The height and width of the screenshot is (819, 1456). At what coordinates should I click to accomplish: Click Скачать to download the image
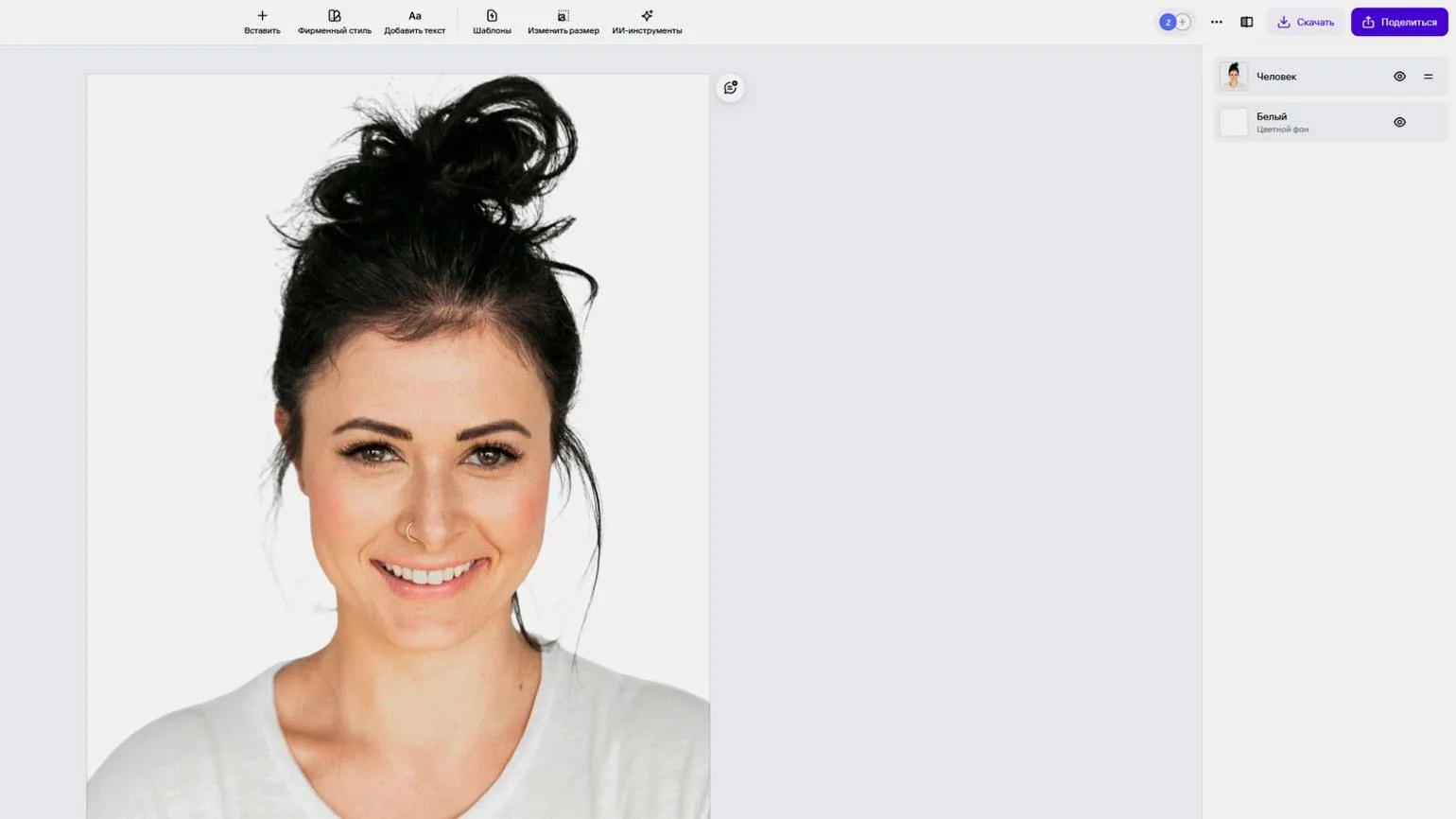coord(1306,22)
